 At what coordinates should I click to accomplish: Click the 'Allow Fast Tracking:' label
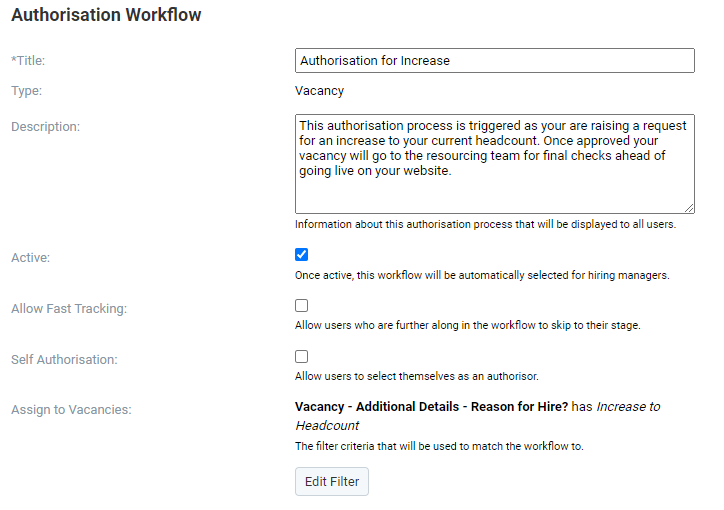[69, 308]
